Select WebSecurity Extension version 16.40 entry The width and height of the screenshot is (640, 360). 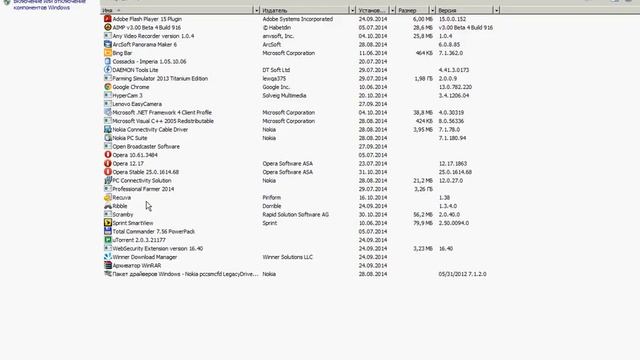point(158,249)
